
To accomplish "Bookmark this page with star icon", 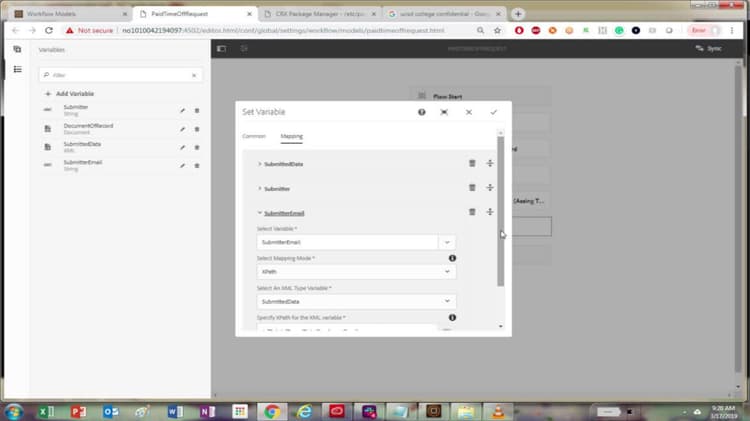I will tap(497, 30).
